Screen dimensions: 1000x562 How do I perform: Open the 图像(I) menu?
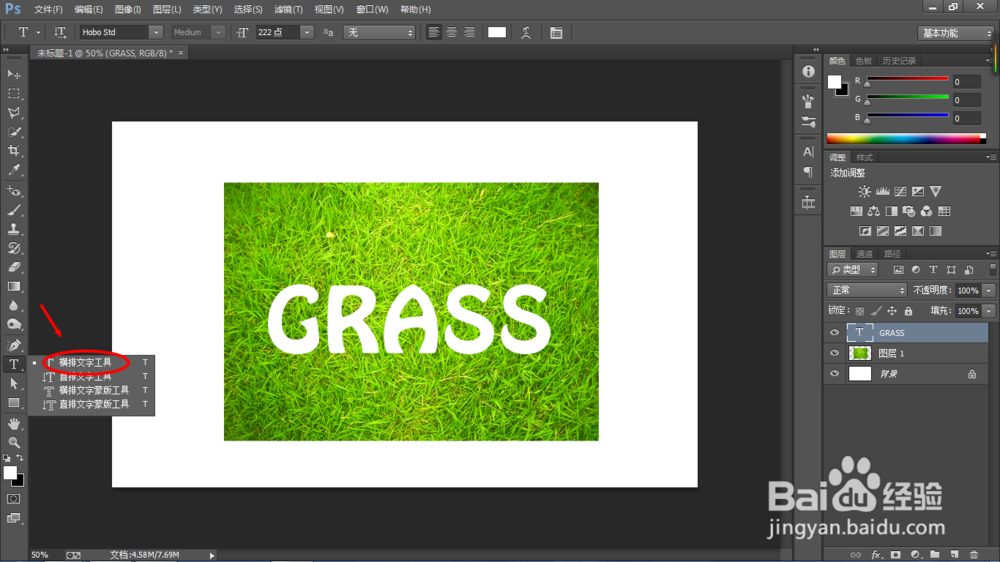click(128, 10)
